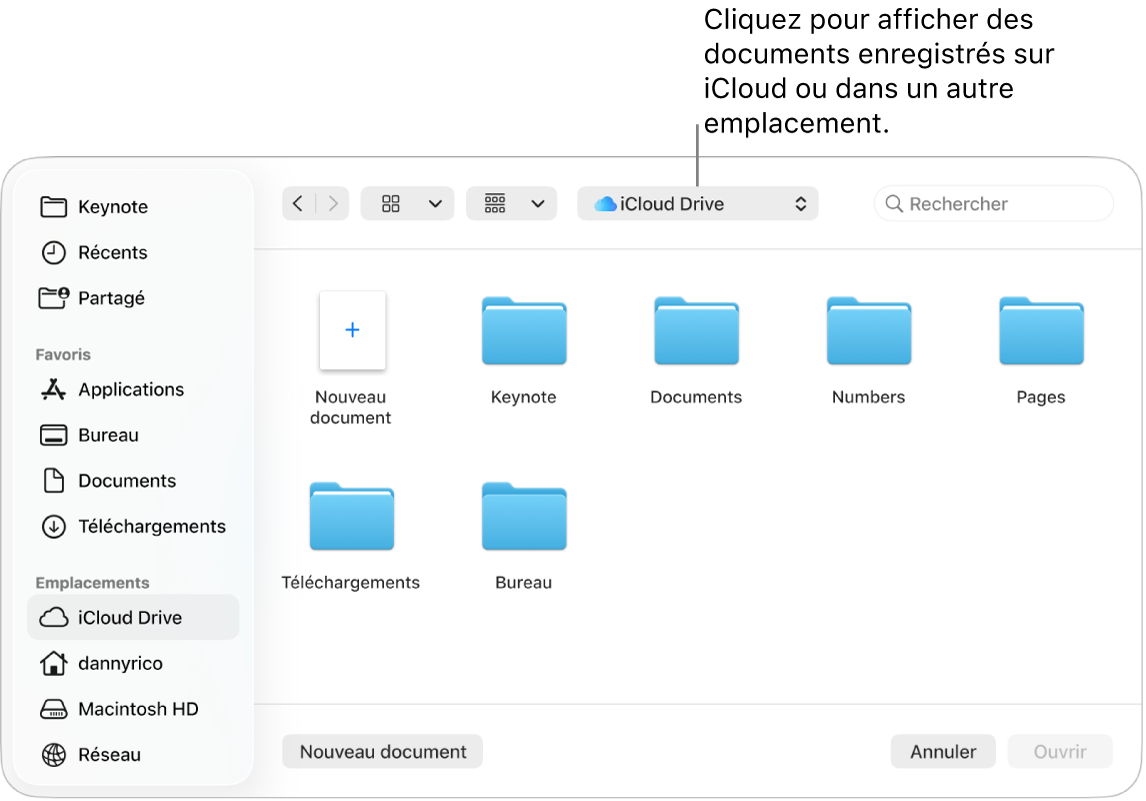Open the iCloud Drive location popup
This screenshot has width=1146, height=801.
pos(697,203)
